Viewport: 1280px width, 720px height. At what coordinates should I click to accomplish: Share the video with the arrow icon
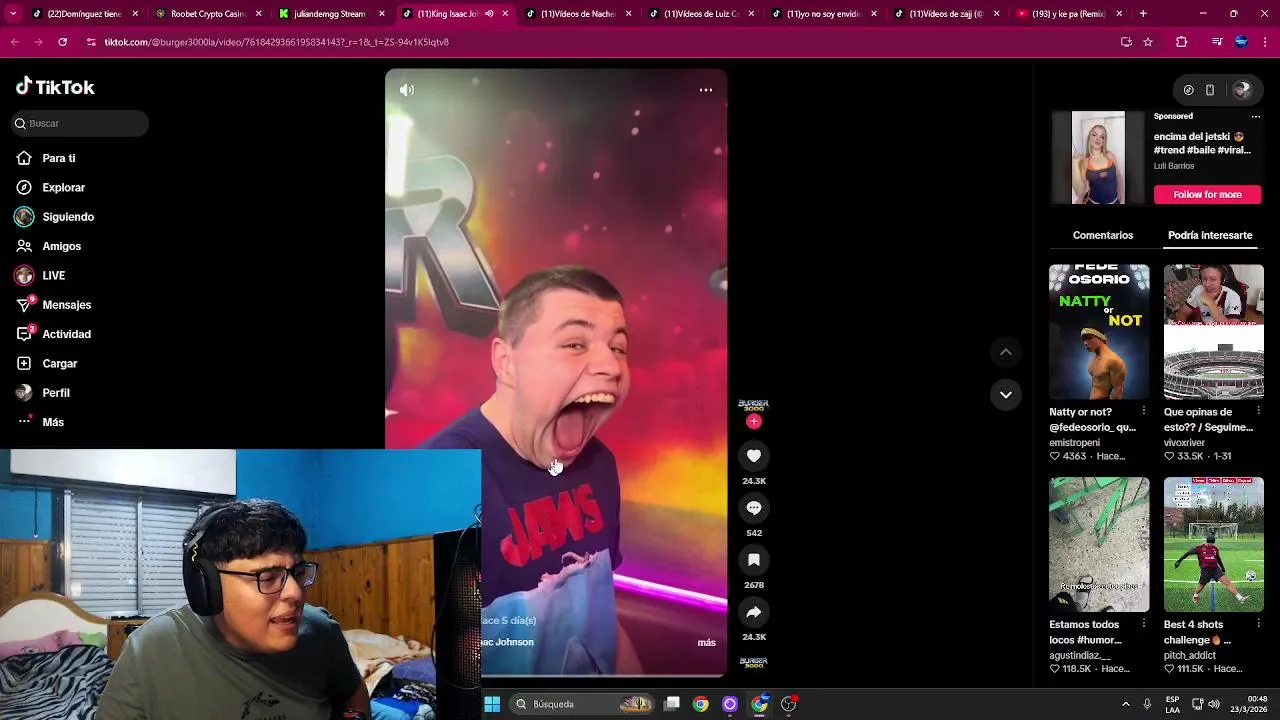click(x=754, y=612)
